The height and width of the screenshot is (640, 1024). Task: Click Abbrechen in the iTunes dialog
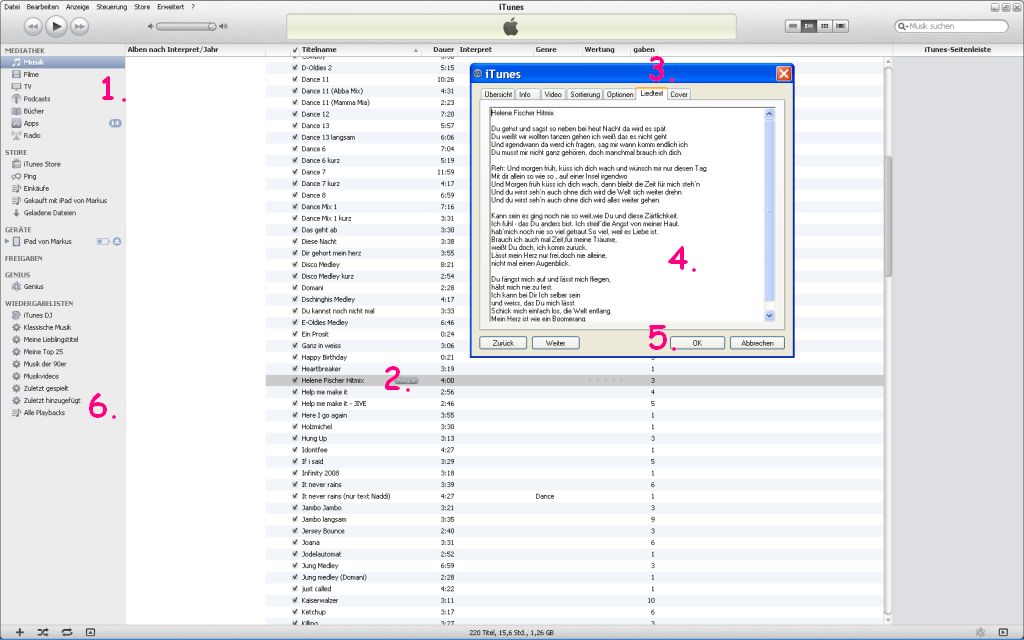click(758, 344)
